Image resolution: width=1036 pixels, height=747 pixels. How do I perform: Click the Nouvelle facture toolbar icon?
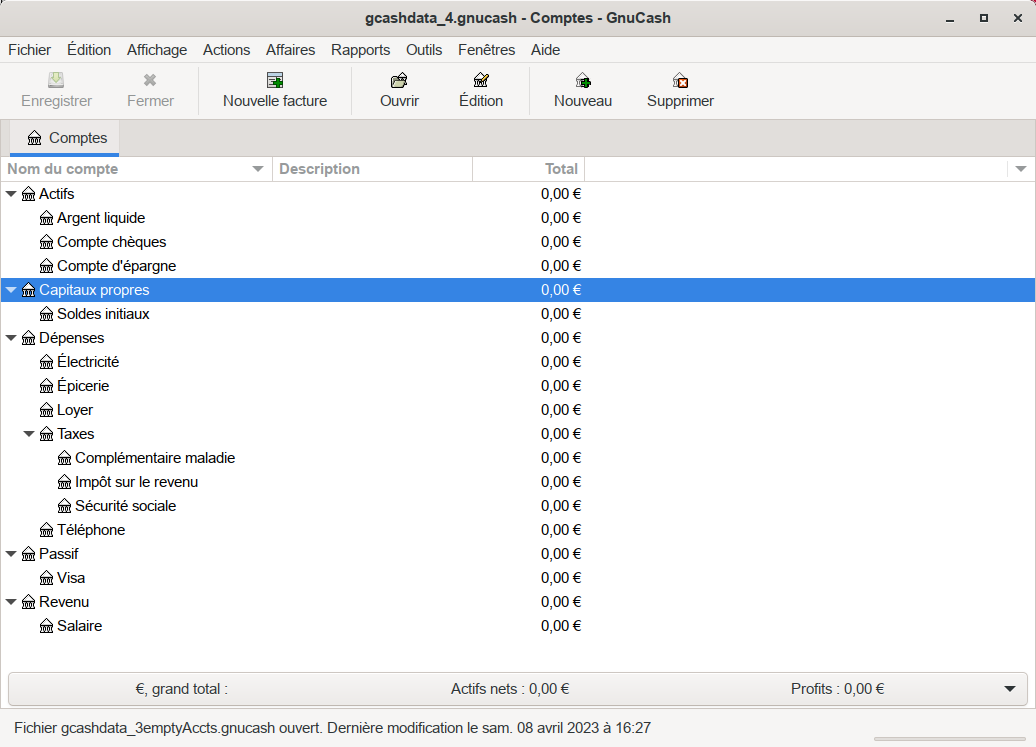coord(275,81)
